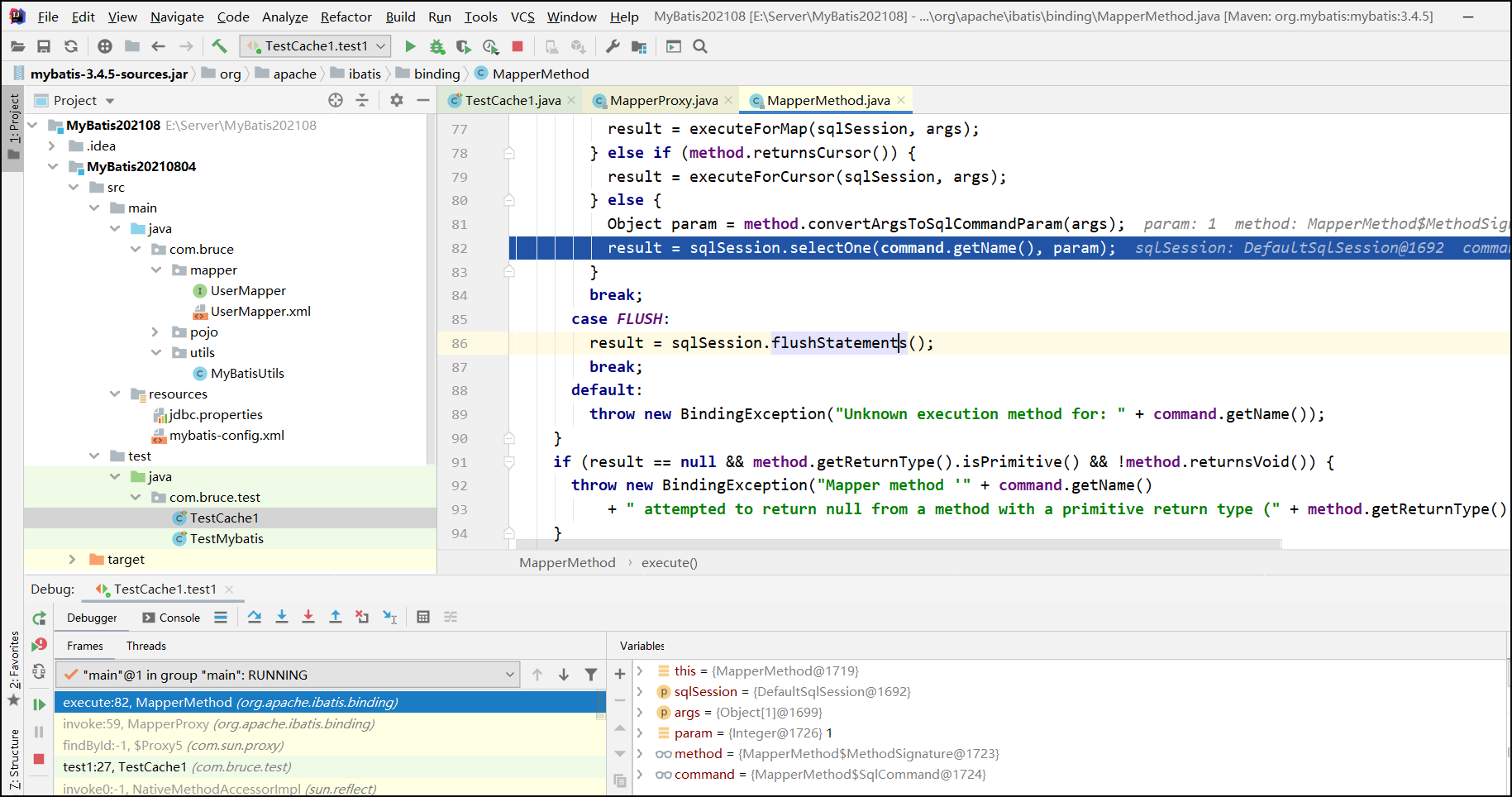
Task: Open the Refactor menu
Action: [x=346, y=17]
